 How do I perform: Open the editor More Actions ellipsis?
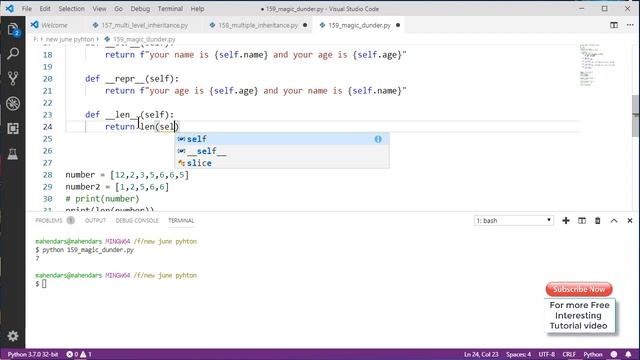click(630, 25)
